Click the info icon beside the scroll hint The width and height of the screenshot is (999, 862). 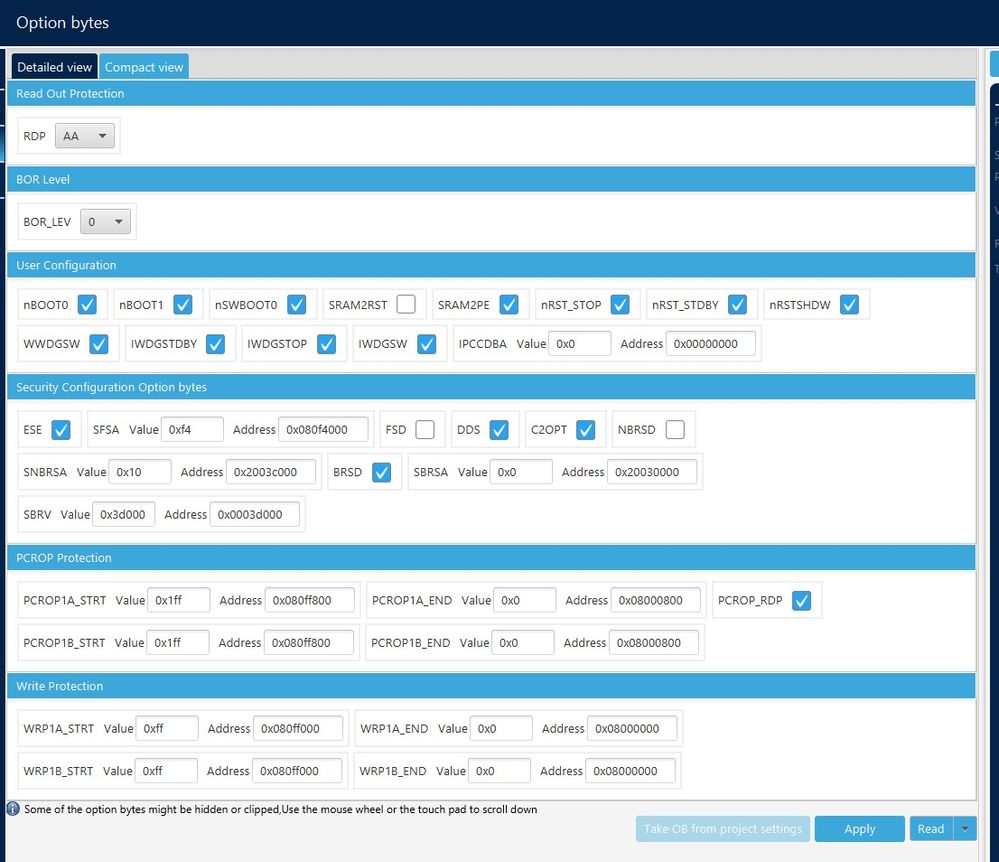click(13, 809)
